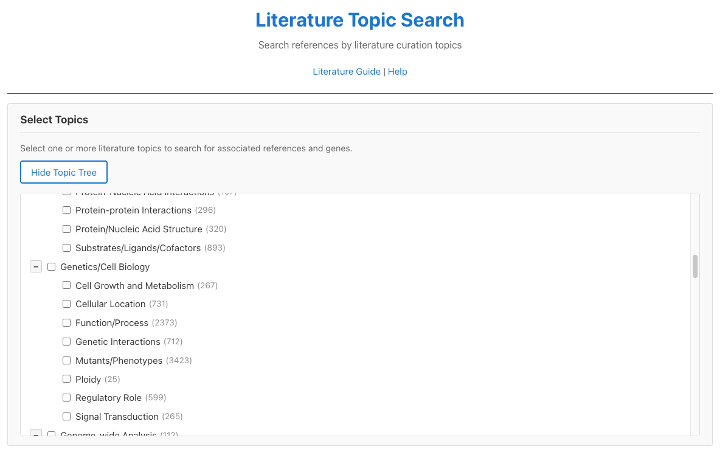Click the Hide Topic Tree button
This screenshot has height=450, width=728.
[x=64, y=172]
